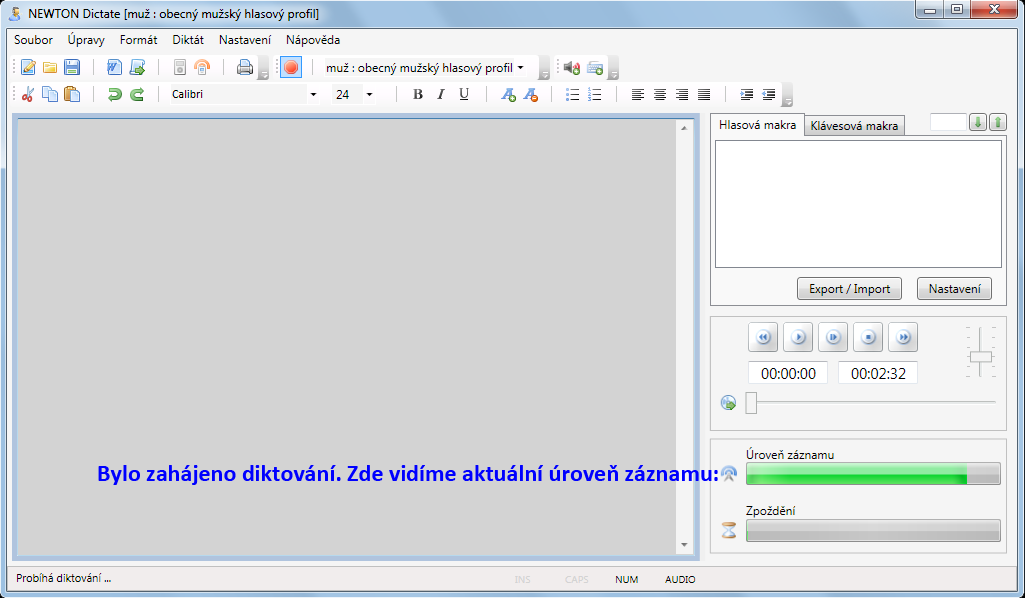
Task: Click the Export / Import button
Action: (849, 289)
